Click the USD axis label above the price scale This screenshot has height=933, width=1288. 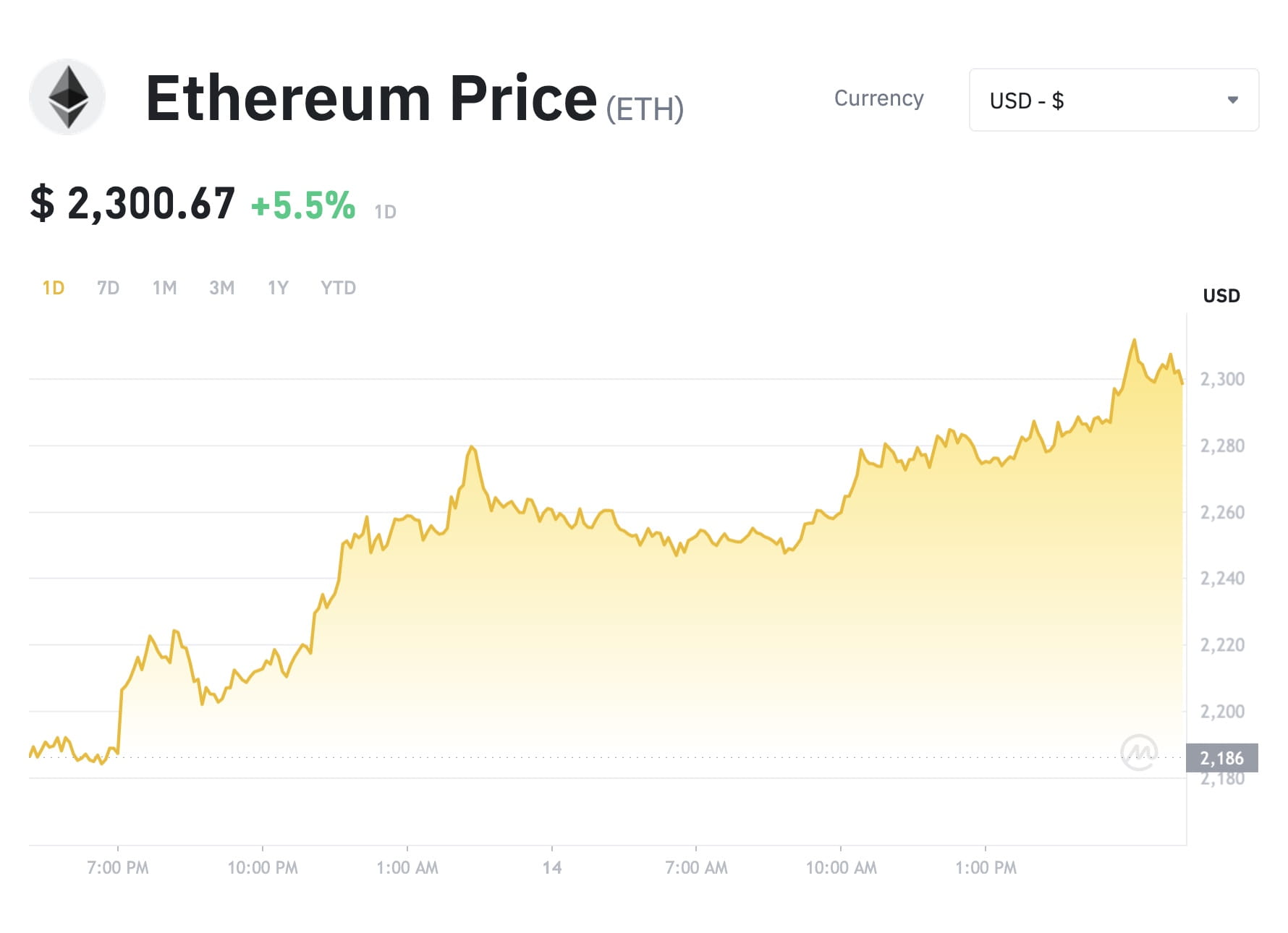tap(1220, 295)
